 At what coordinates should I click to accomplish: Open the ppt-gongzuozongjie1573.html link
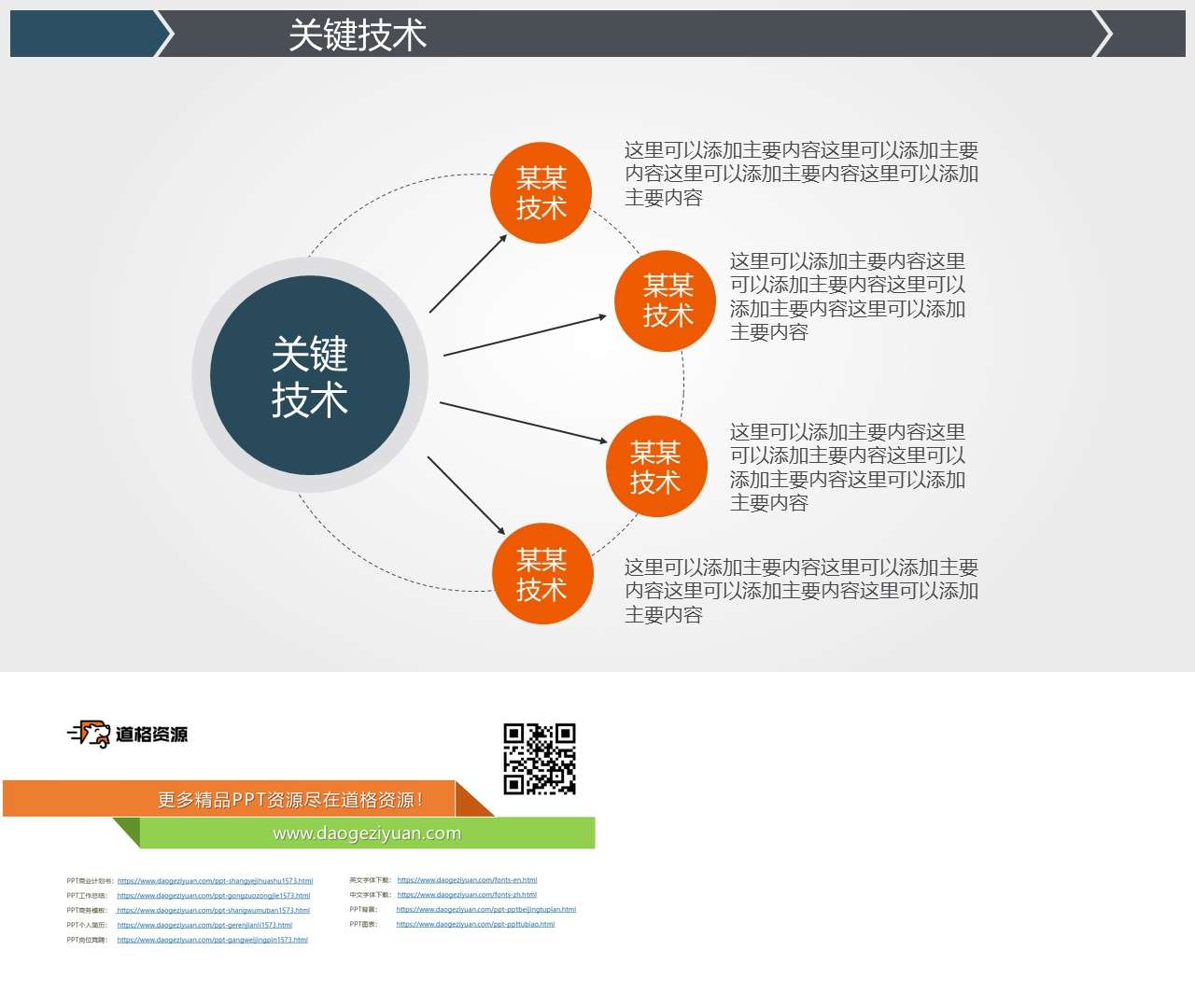[214, 895]
